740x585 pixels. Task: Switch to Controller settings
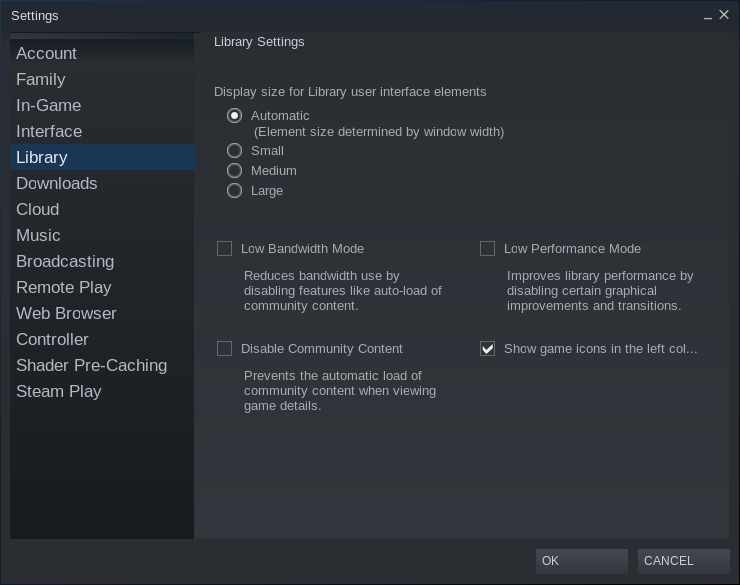click(x=102, y=339)
